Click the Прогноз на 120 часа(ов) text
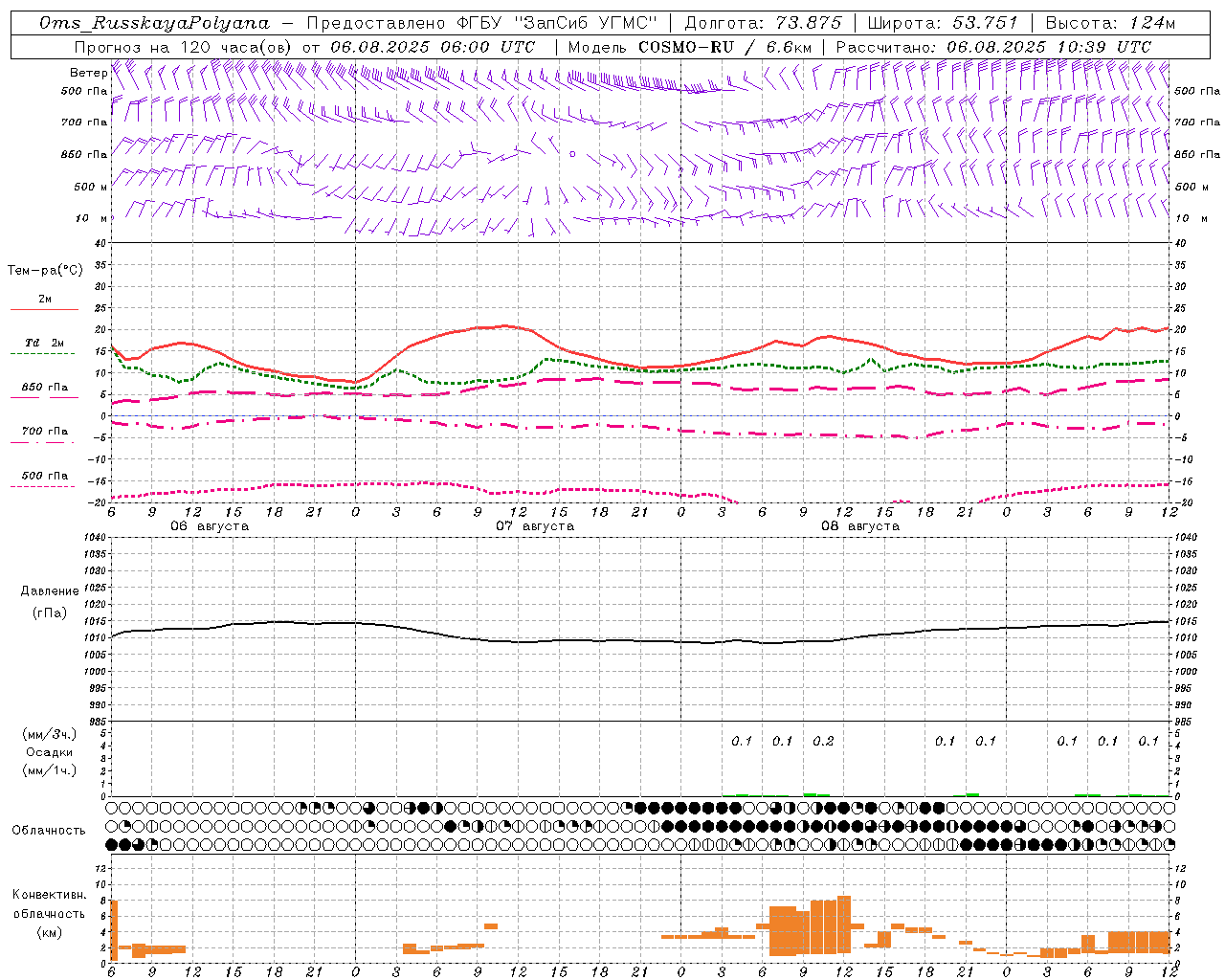Viewport: 1225px width, 980px height. tap(185, 47)
